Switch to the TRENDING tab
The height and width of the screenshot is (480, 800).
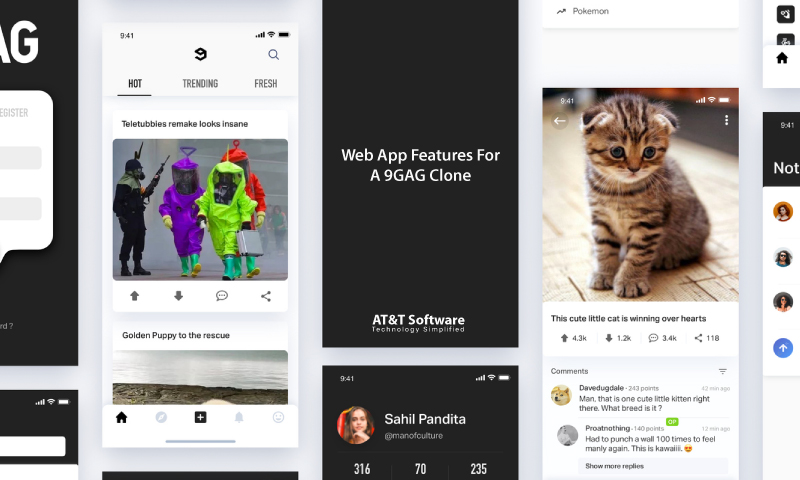click(x=200, y=84)
